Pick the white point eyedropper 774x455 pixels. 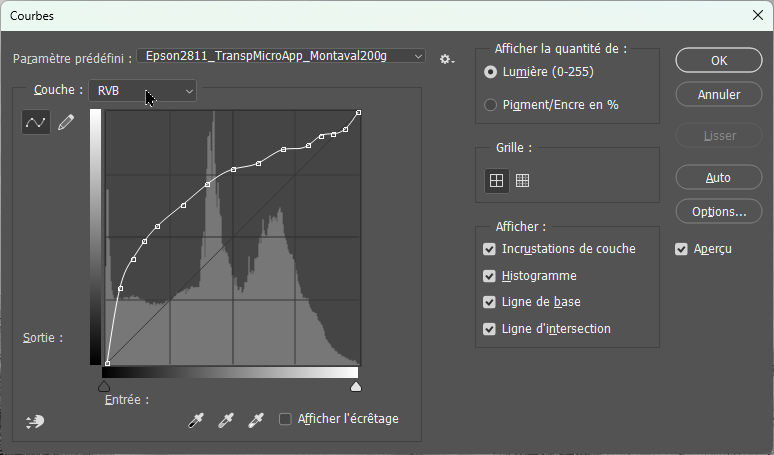[x=256, y=420]
